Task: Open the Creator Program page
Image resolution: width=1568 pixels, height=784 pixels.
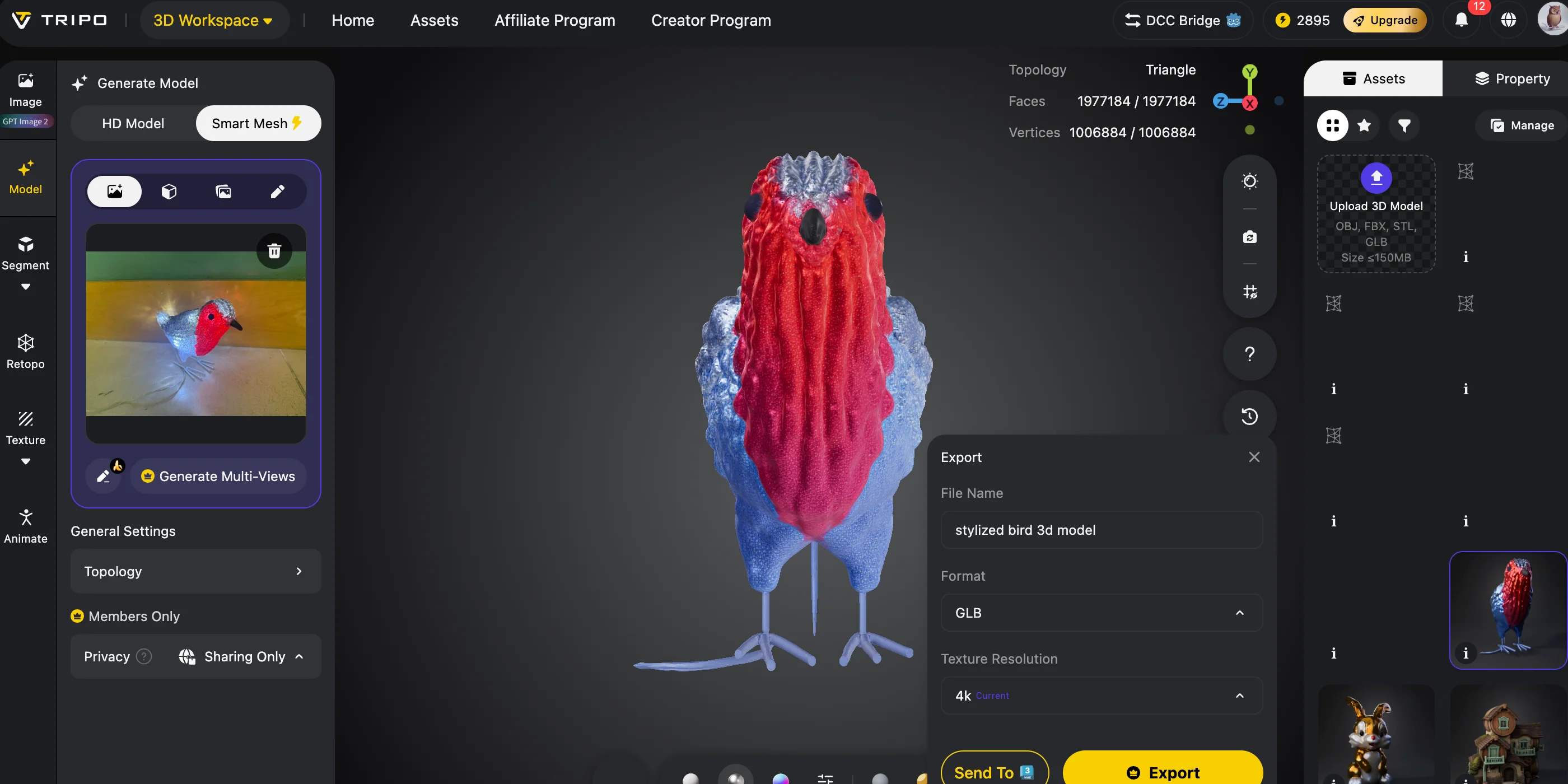Action: [x=710, y=20]
